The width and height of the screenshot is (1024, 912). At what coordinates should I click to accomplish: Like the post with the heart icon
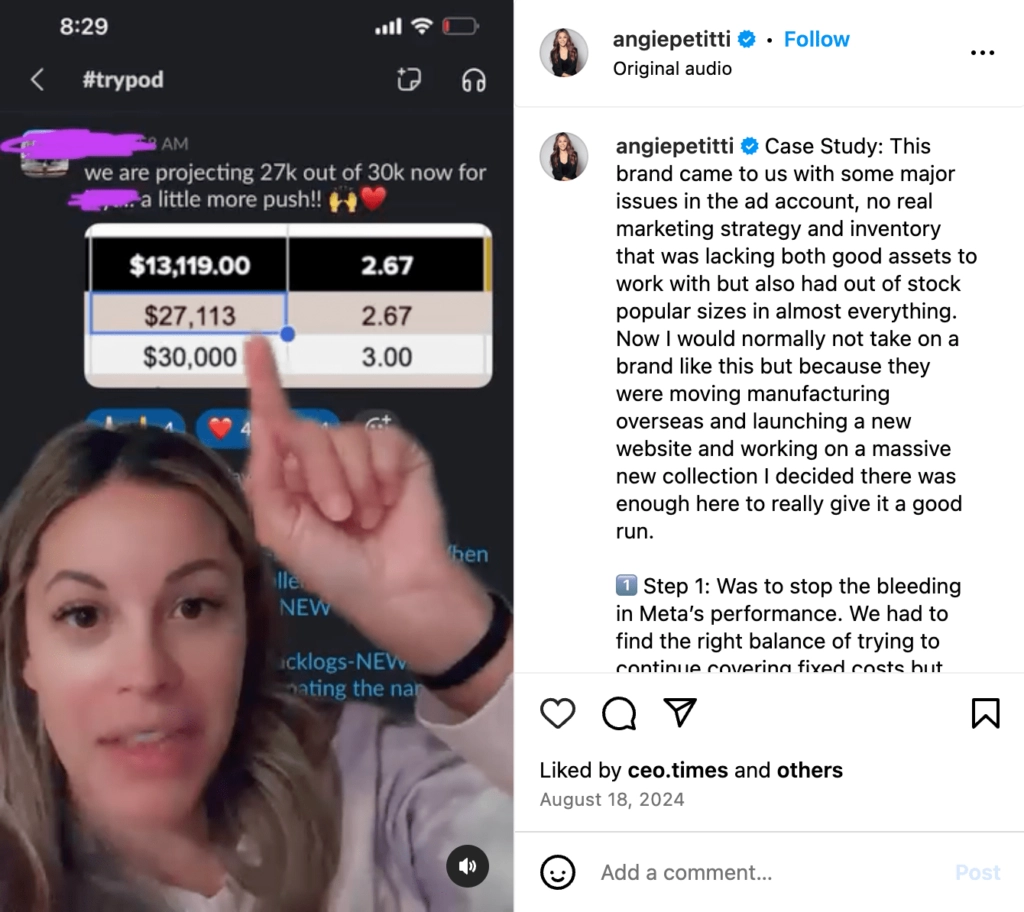558,713
